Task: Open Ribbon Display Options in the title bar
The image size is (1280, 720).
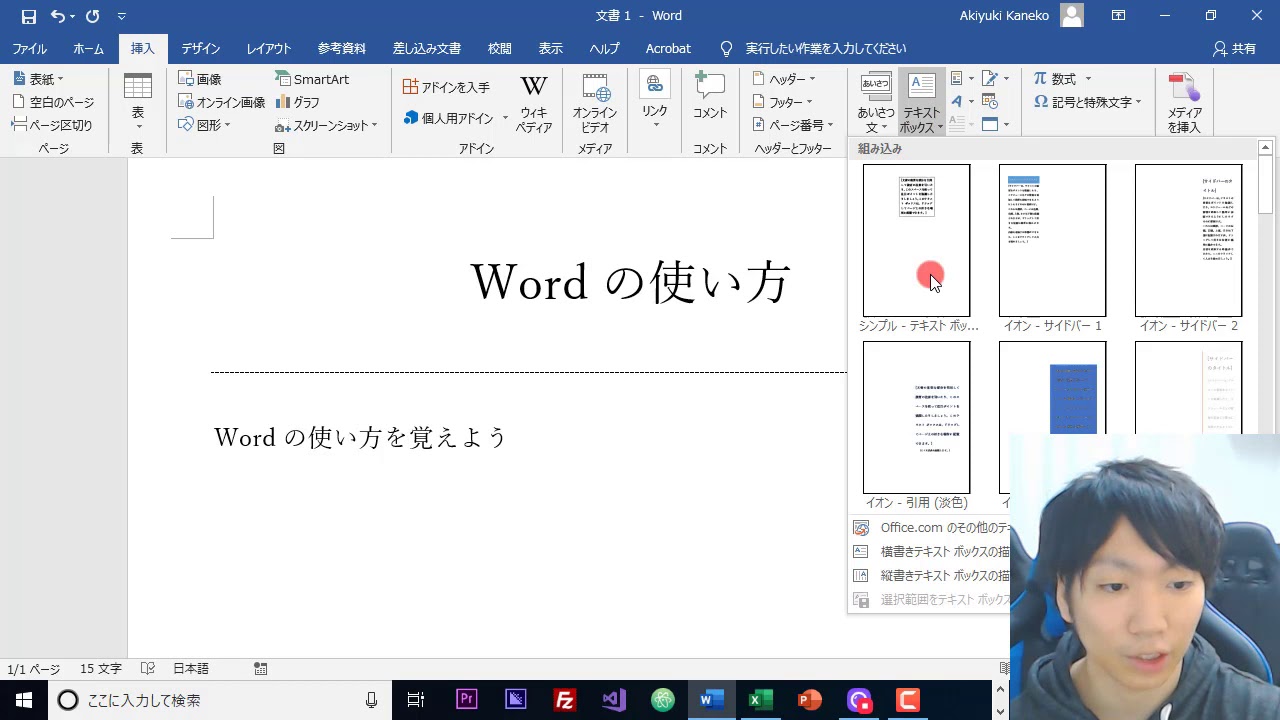Action: click(1118, 16)
